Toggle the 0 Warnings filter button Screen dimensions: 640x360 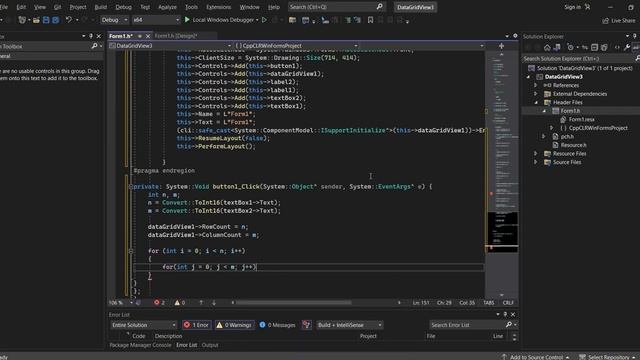[234, 325]
